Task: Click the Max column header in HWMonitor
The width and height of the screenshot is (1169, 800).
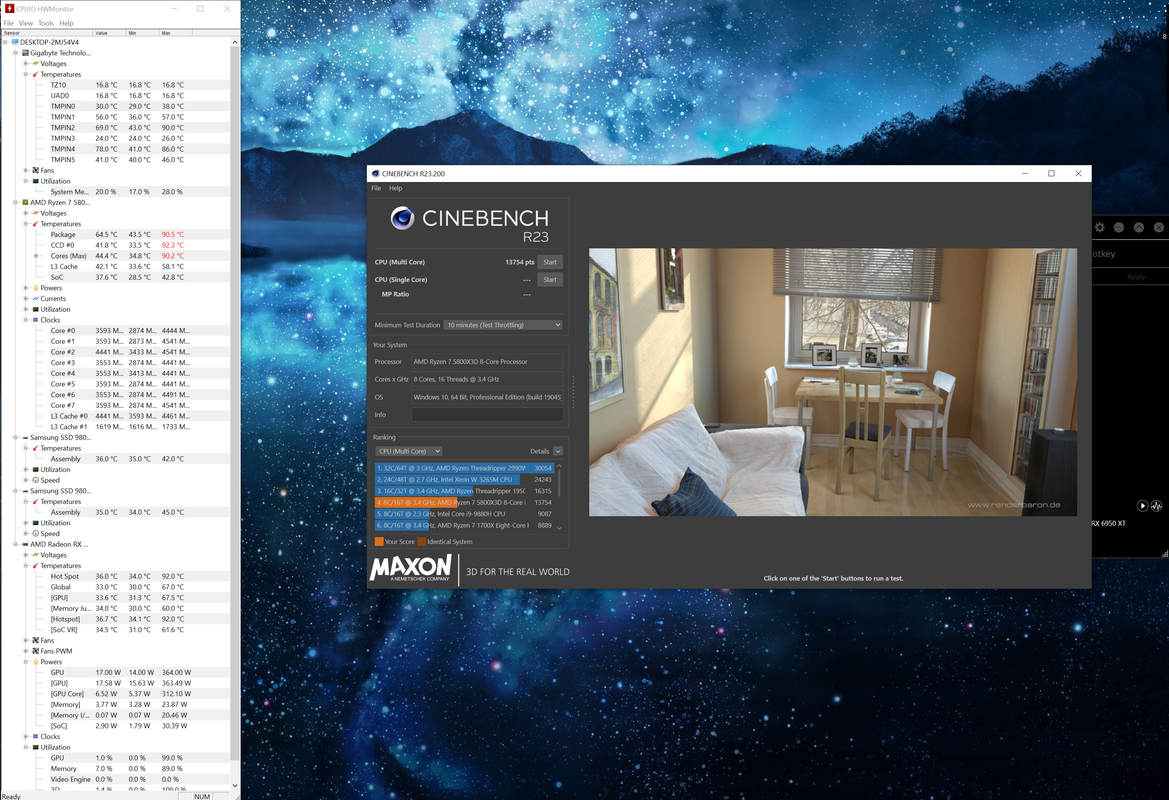Action: [x=176, y=33]
